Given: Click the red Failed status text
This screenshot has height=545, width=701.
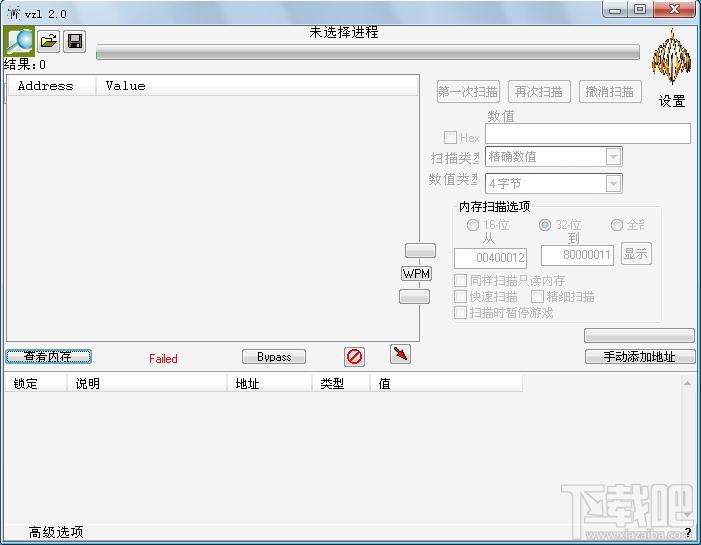Looking at the screenshot, I should (163, 359).
